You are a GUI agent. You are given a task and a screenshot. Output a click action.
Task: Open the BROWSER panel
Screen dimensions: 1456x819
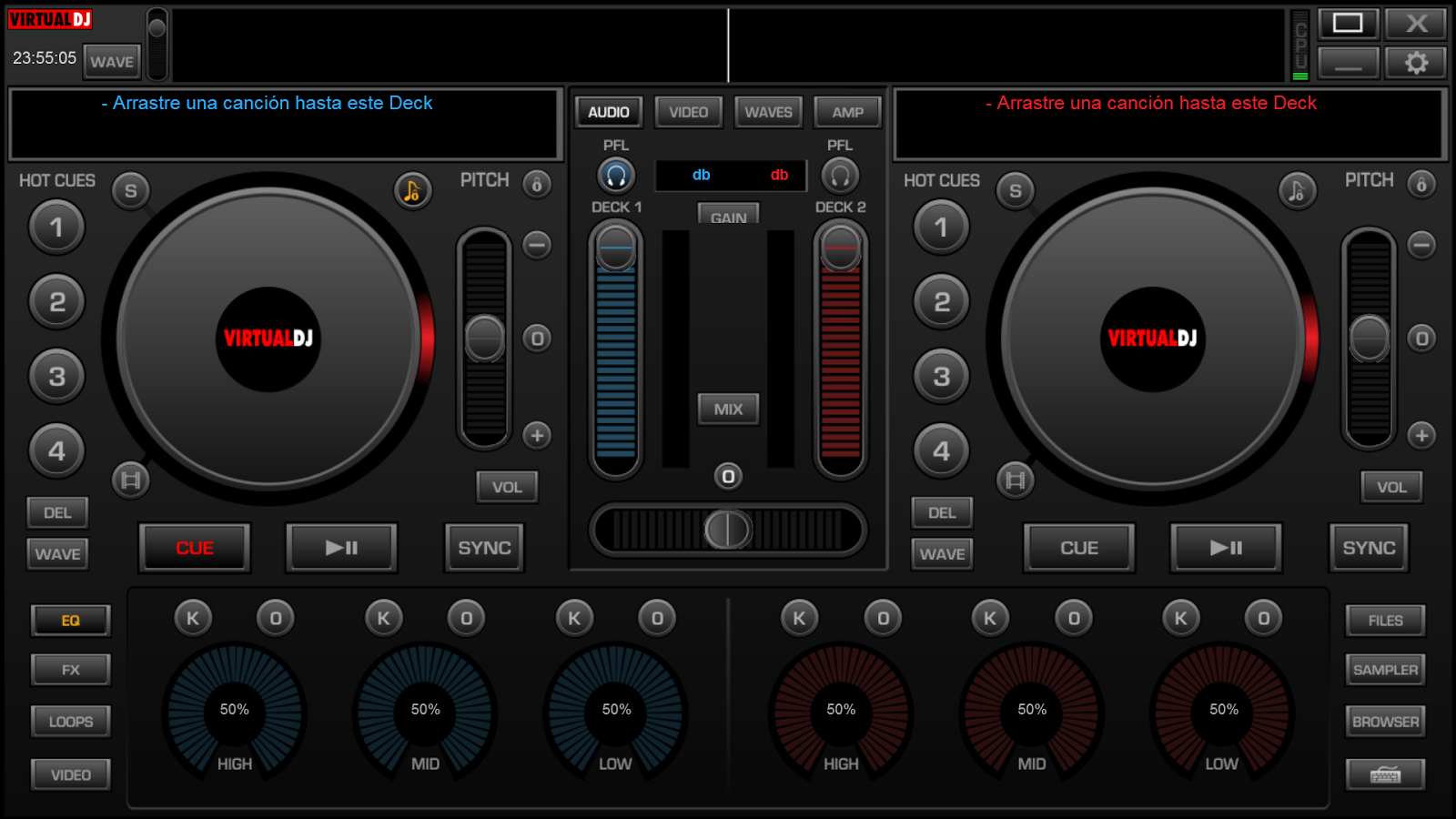(x=1385, y=721)
